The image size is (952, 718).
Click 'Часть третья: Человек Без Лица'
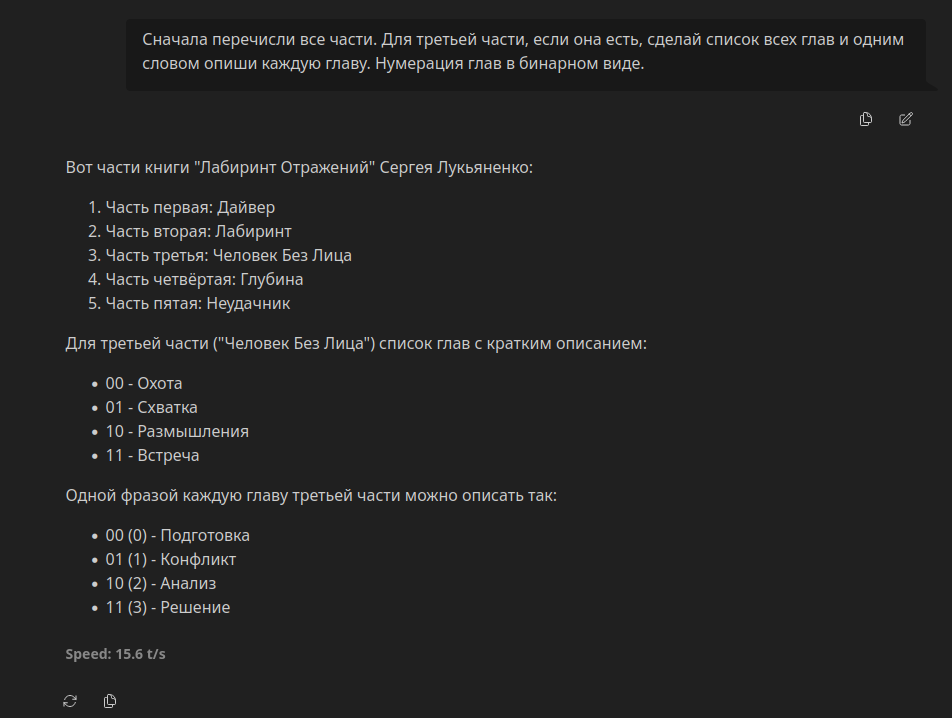pos(215,255)
